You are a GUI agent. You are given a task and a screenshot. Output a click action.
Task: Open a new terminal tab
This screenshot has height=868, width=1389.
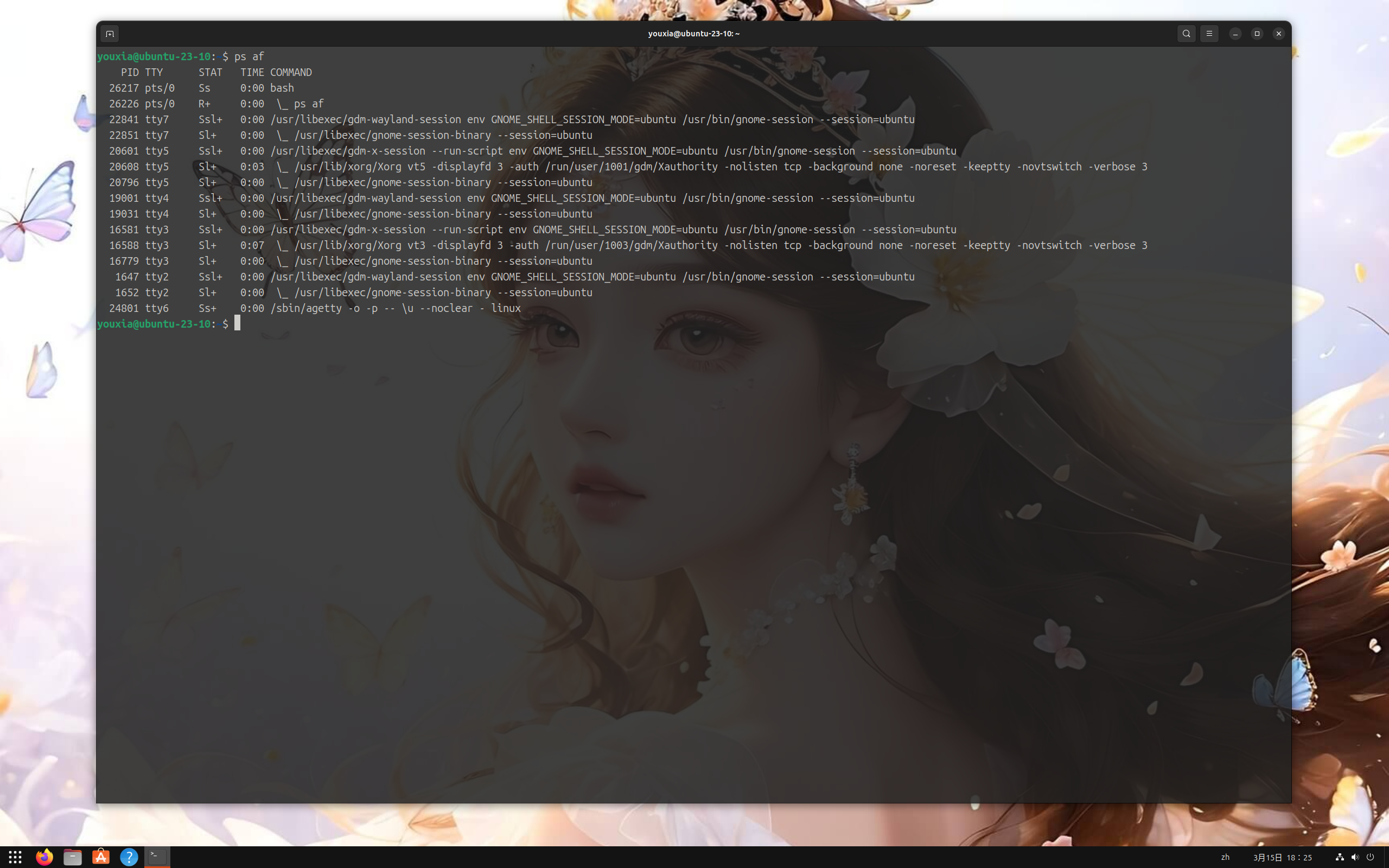pyautogui.click(x=109, y=33)
